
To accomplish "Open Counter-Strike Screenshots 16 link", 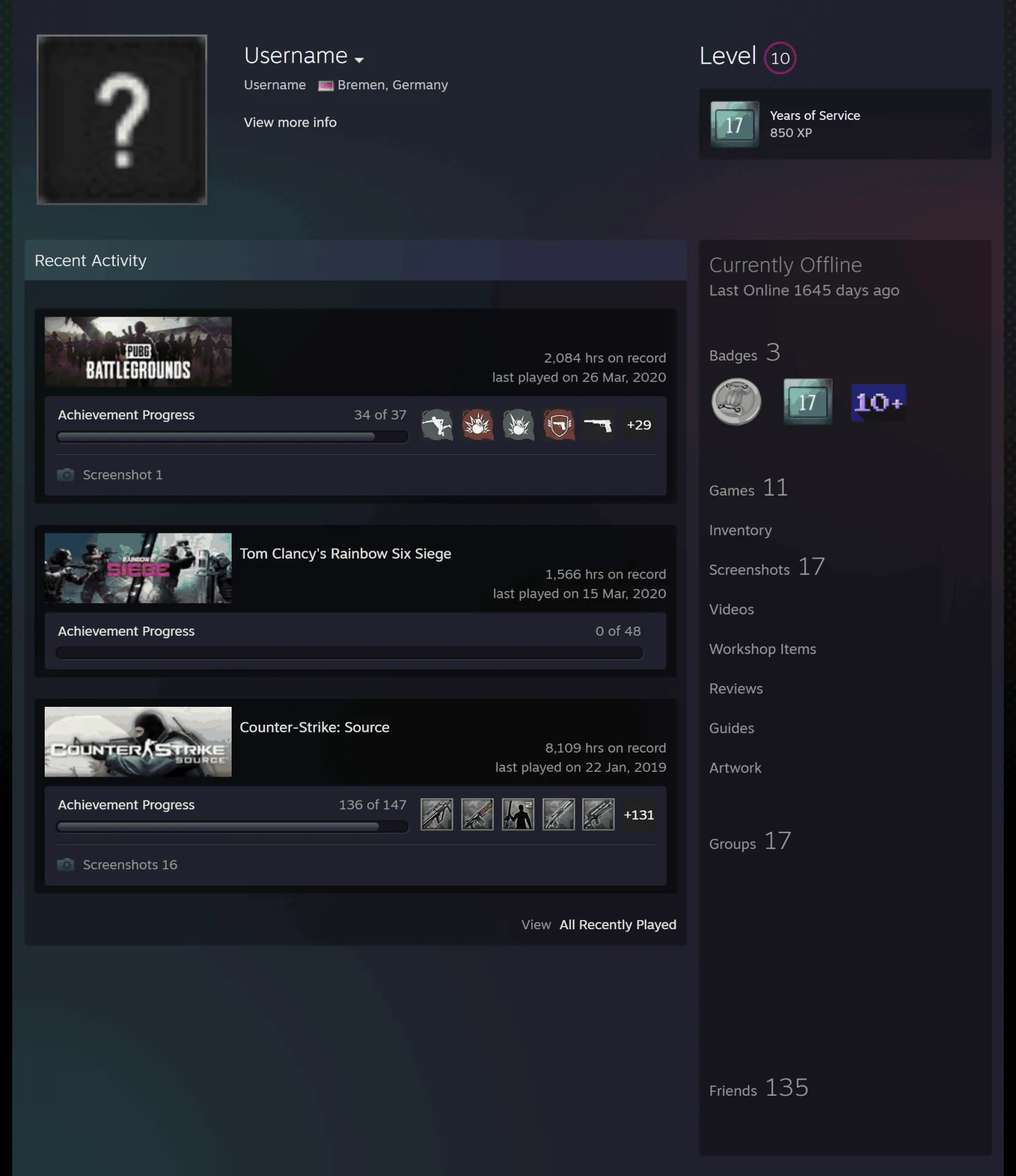I will click(x=130, y=865).
